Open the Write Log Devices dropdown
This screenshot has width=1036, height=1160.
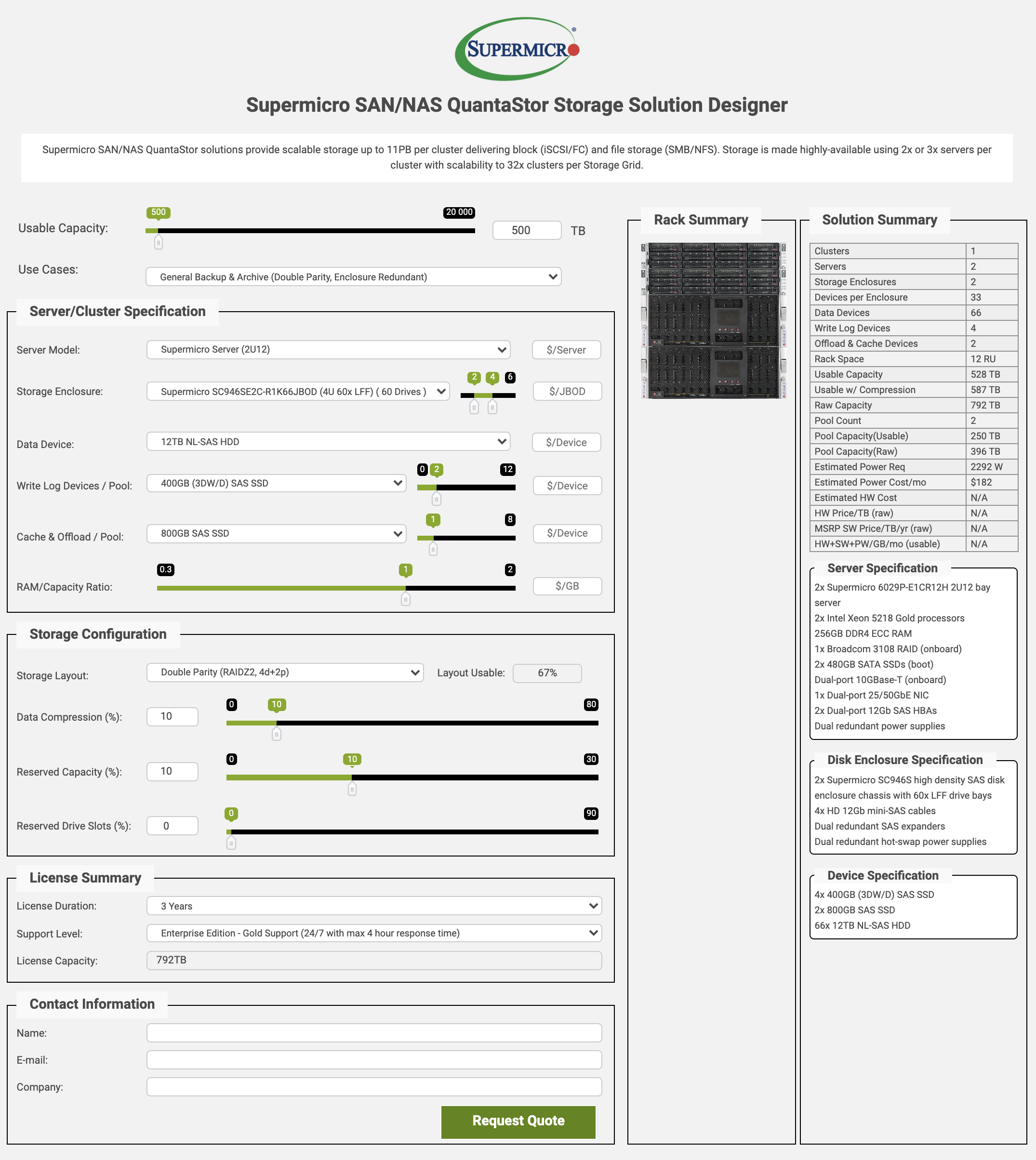276,483
